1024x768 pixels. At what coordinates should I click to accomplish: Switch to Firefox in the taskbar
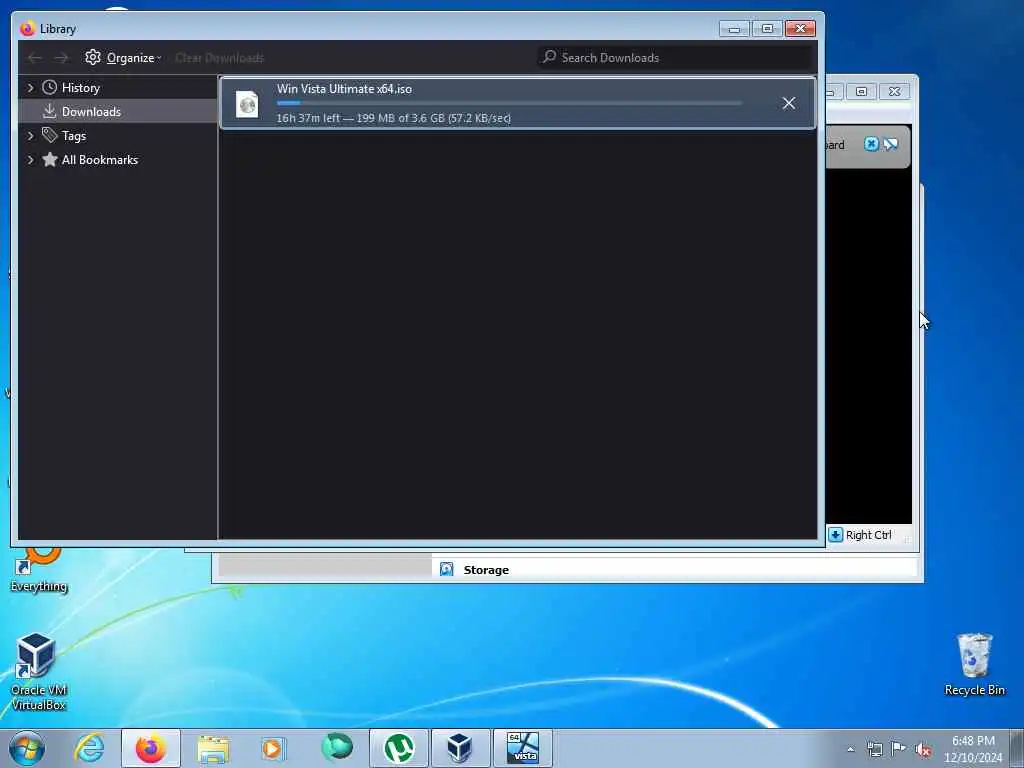click(151, 748)
